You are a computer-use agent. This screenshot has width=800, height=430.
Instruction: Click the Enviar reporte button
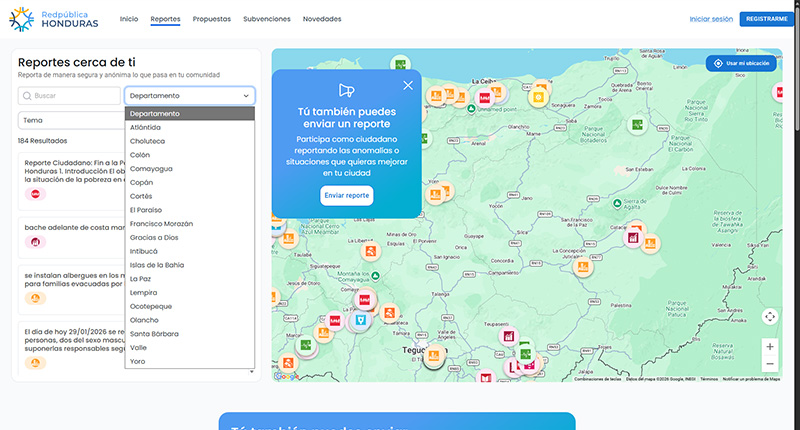(x=347, y=195)
